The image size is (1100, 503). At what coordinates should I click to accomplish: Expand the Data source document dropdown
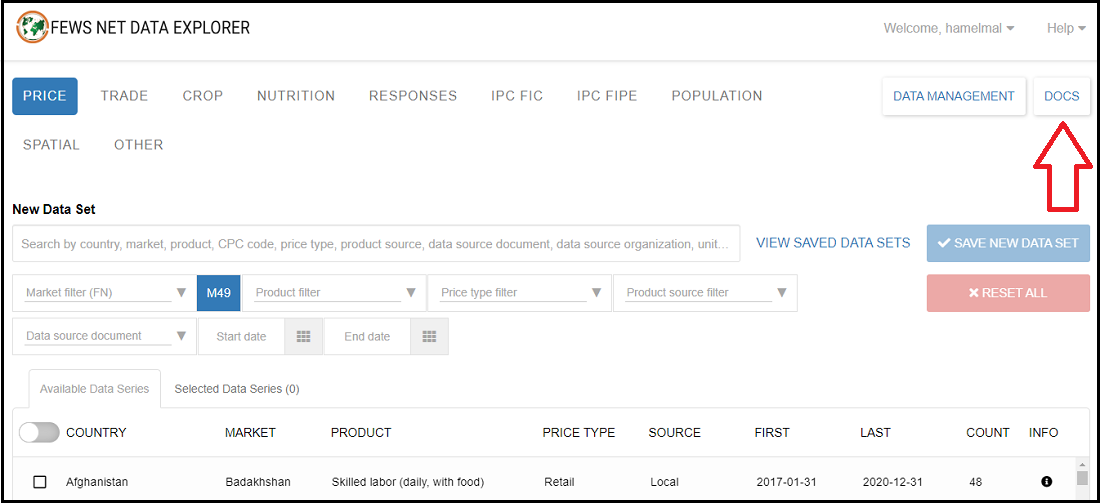(181, 337)
